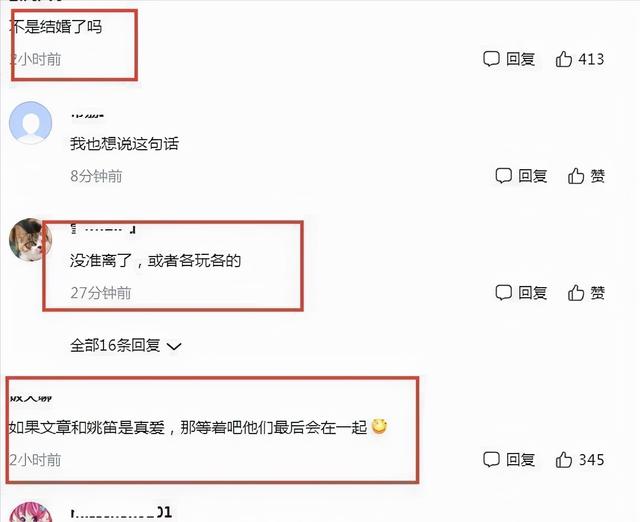Image resolution: width=640 pixels, height=522 pixels.
Task: Open the cat avatar user profile
Action: click(31, 240)
